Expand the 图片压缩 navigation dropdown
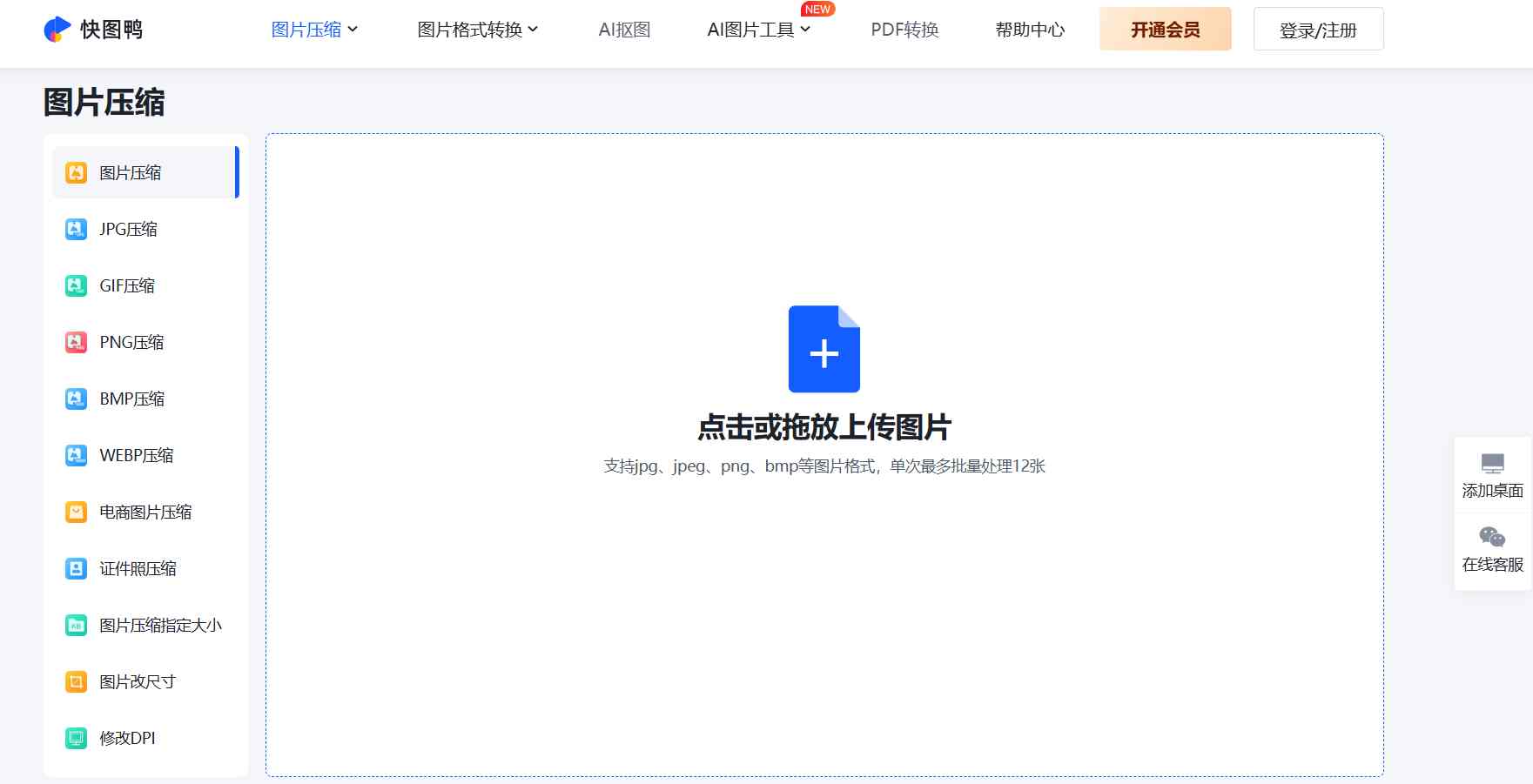The height and width of the screenshot is (784, 1533). (314, 29)
